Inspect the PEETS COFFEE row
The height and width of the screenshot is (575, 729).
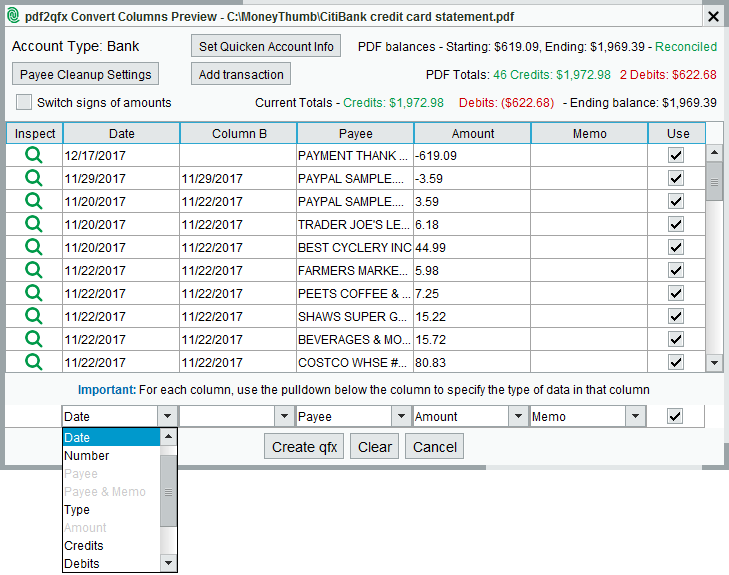pos(33,293)
